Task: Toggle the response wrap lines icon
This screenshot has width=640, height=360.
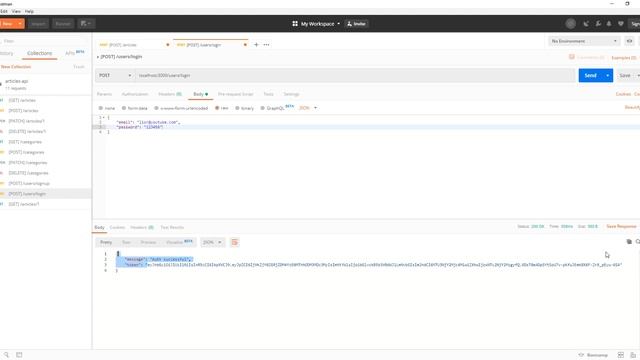Action: (x=235, y=242)
